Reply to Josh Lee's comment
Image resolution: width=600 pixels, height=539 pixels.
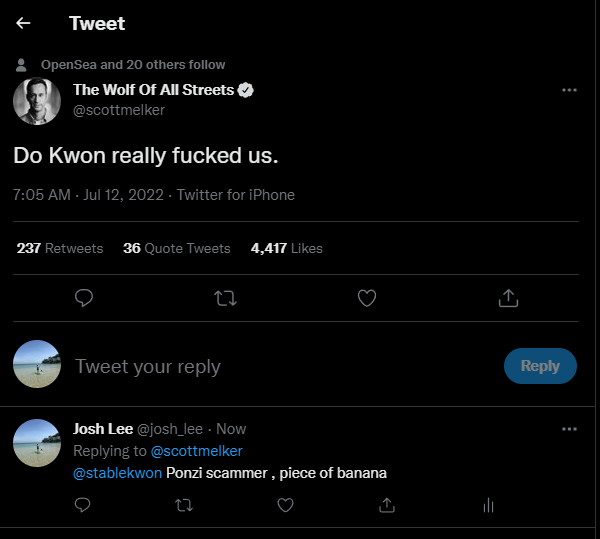point(82,505)
